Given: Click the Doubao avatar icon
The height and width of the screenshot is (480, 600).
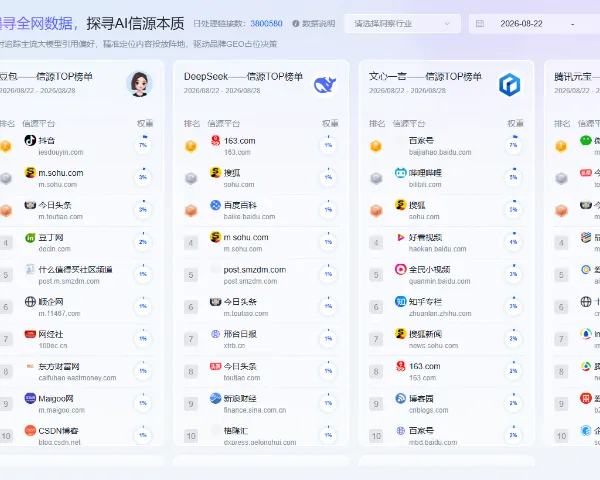Looking at the screenshot, I should [139, 84].
